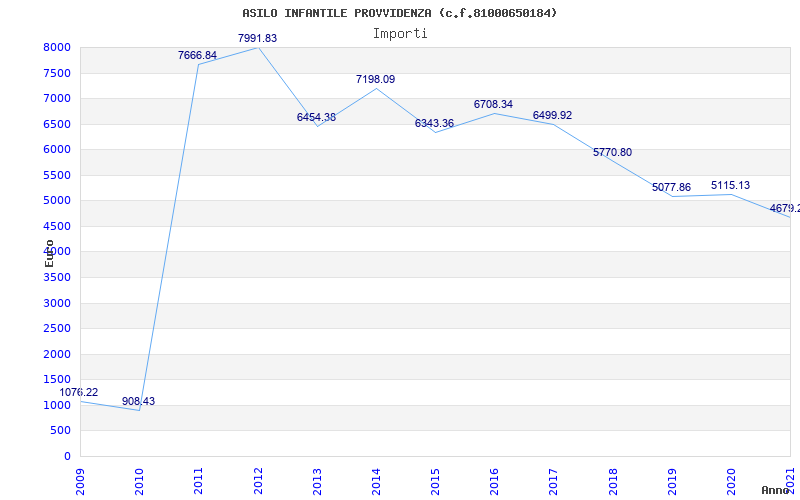
Task: Click the 3500 y-axis tick label
Action: [57, 278]
